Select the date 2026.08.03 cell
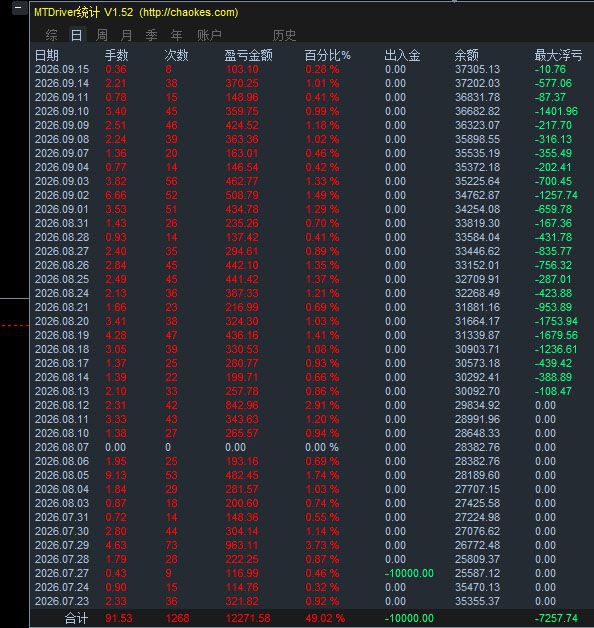The height and width of the screenshot is (628, 594). pos(62,503)
